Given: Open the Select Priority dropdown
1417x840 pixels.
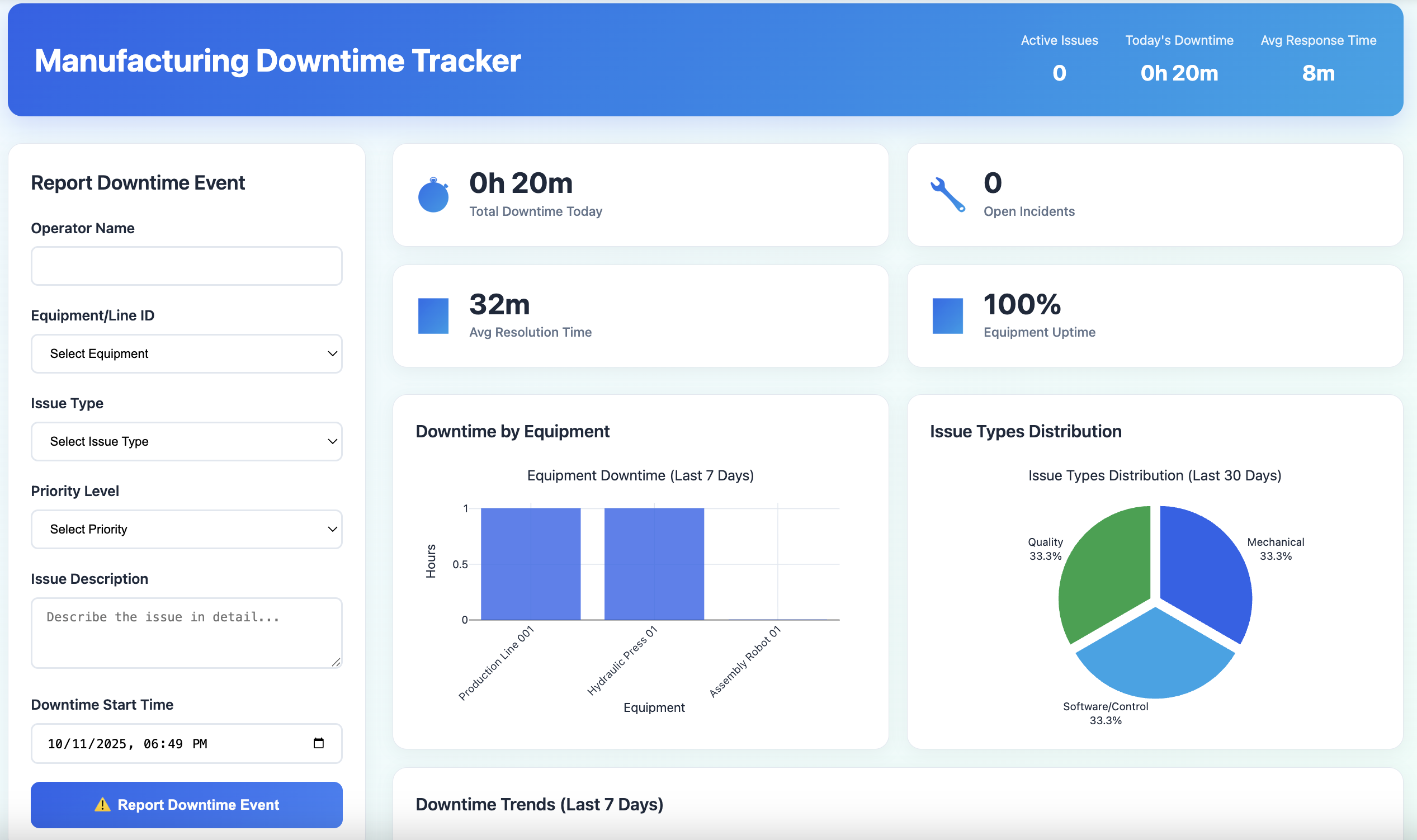Looking at the screenshot, I should [x=186, y=529].
